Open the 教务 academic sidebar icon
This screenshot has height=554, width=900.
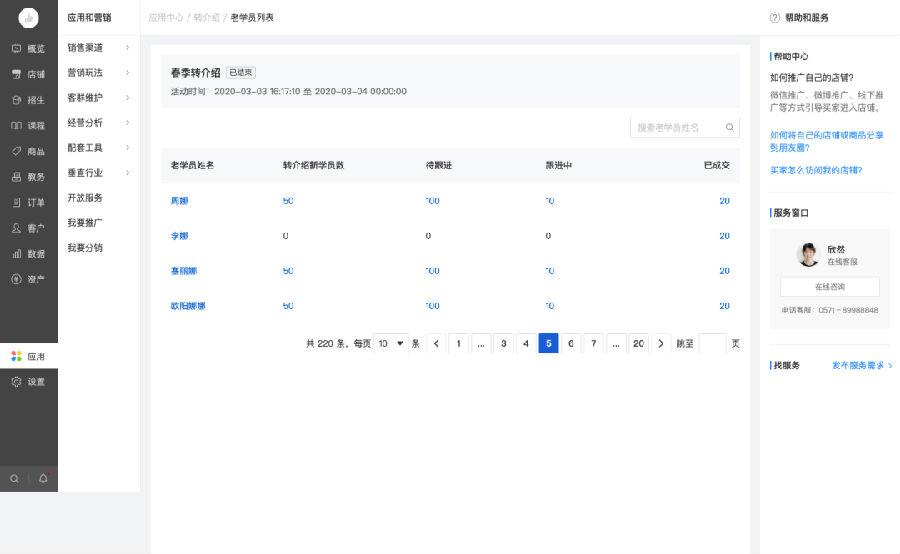point(17,177)
